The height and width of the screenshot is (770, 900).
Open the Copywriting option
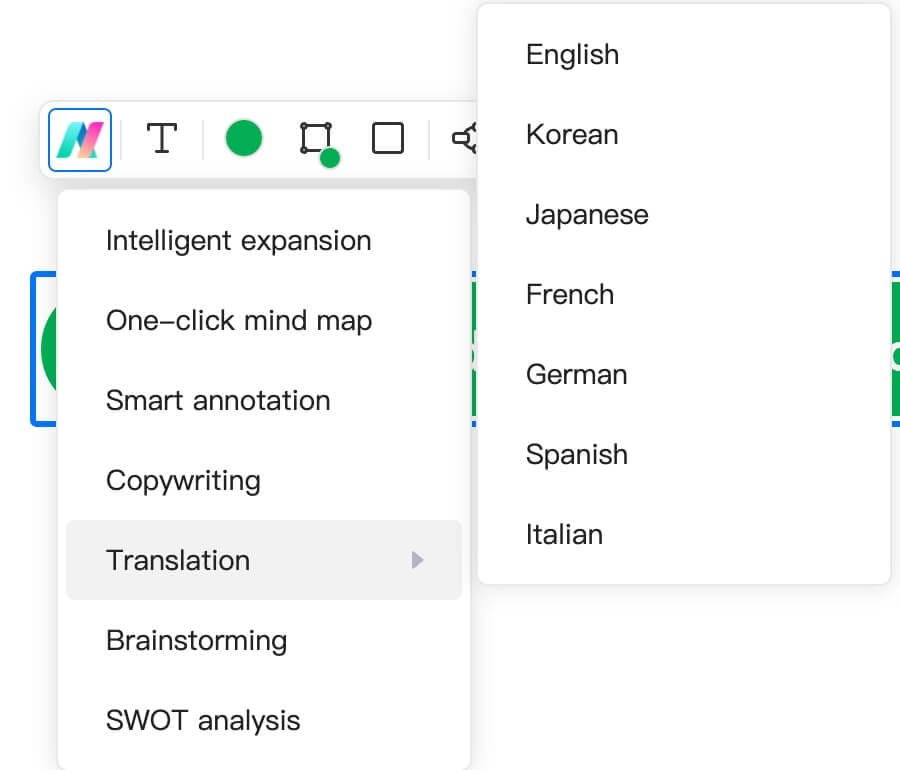[x=183, y=481]
